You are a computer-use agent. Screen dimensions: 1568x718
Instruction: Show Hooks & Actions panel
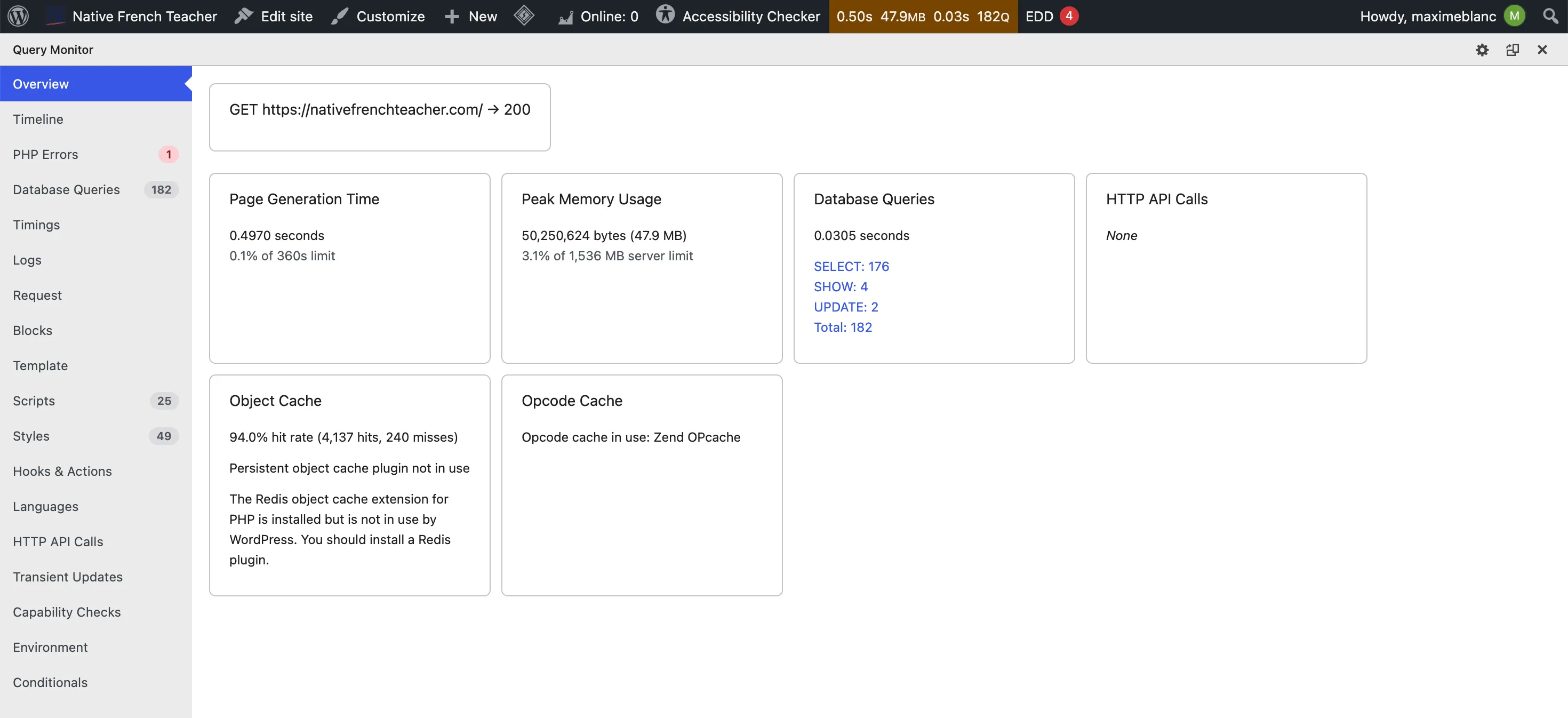(95, 472)
